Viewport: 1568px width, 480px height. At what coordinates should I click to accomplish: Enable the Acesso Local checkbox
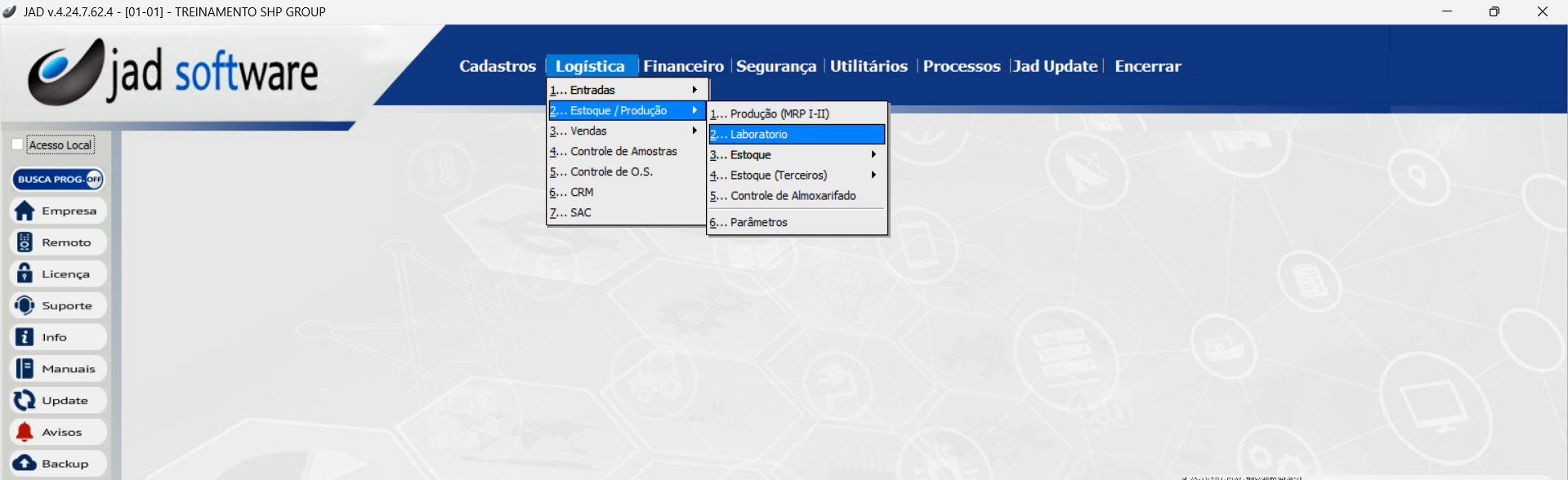pyautogui.click(x=17, y=144)
